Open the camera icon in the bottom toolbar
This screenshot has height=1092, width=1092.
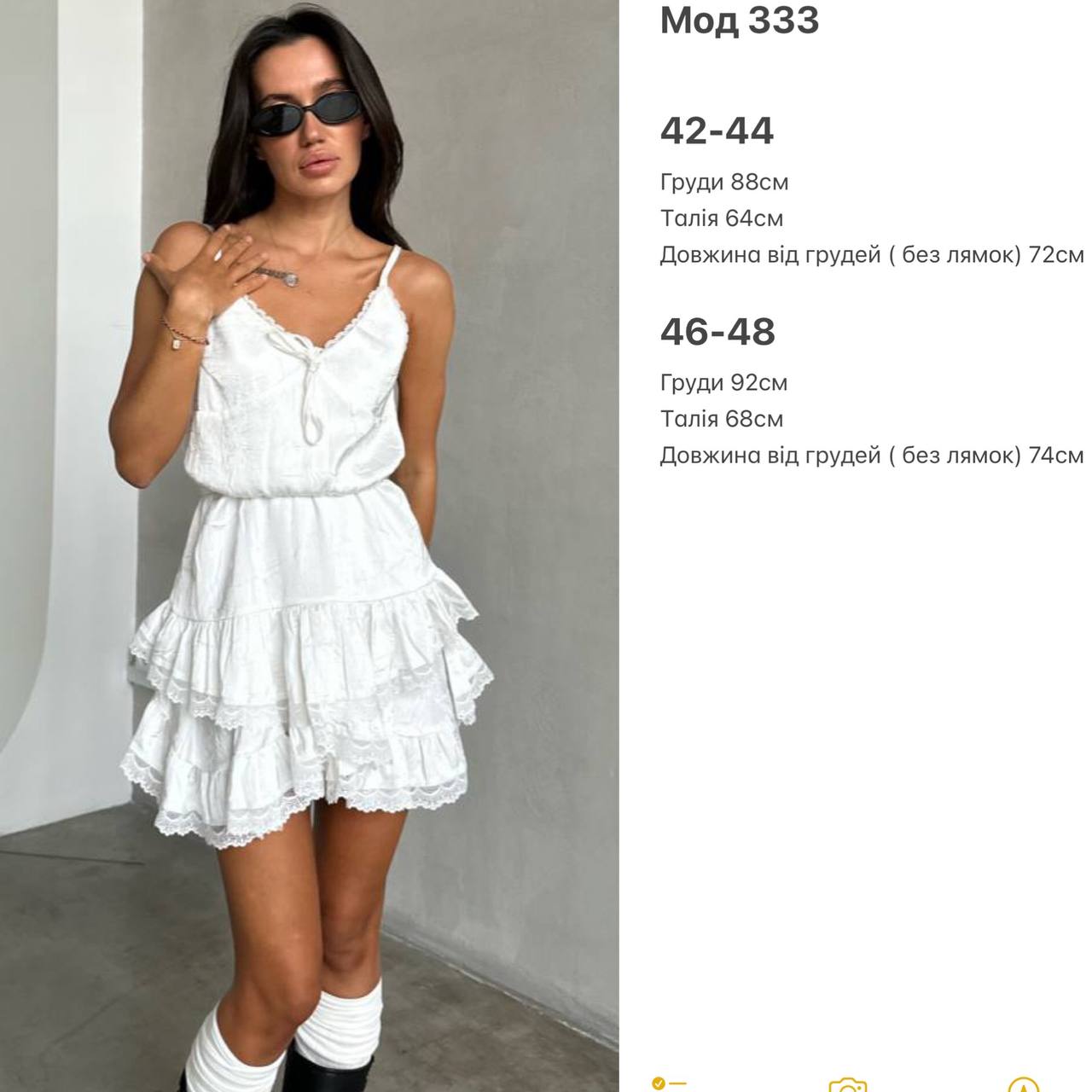pyautogui.click(x=847, y=1084)
